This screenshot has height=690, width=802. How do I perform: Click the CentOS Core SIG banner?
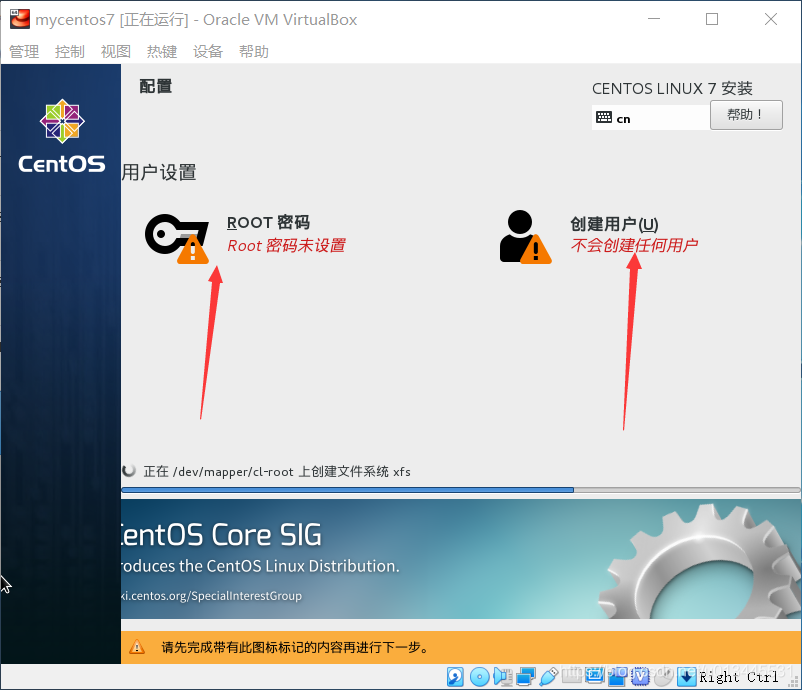(460, 559)
